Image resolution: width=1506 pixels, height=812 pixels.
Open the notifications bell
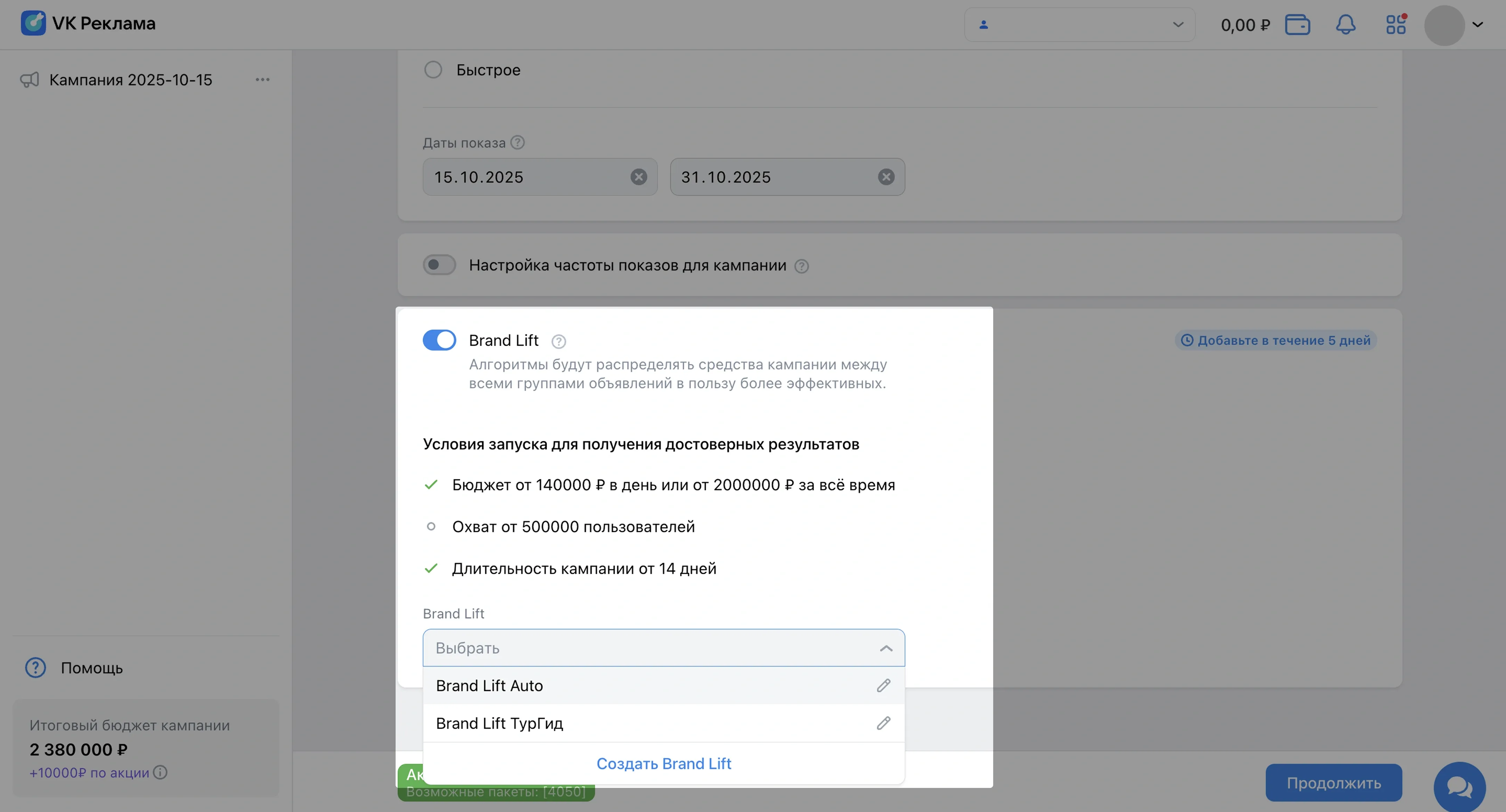pyautogui.click(x=1345, y=24)
